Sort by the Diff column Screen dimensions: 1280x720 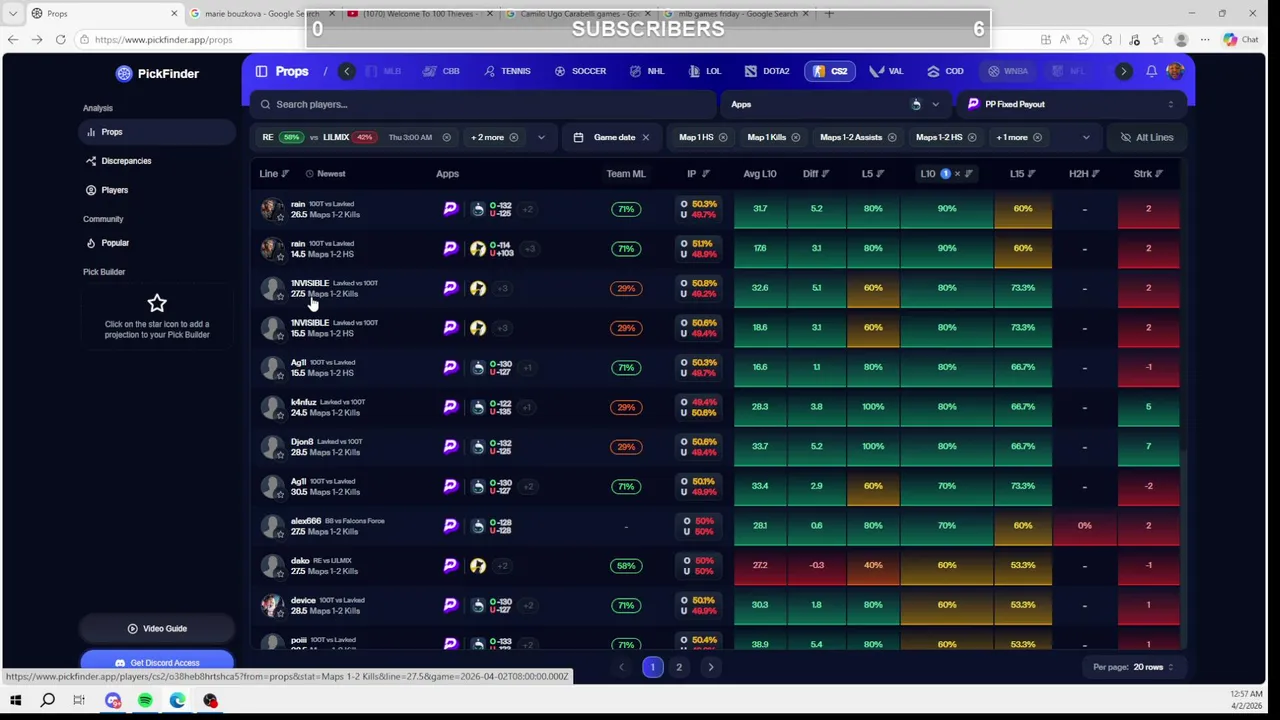point(816,174)
